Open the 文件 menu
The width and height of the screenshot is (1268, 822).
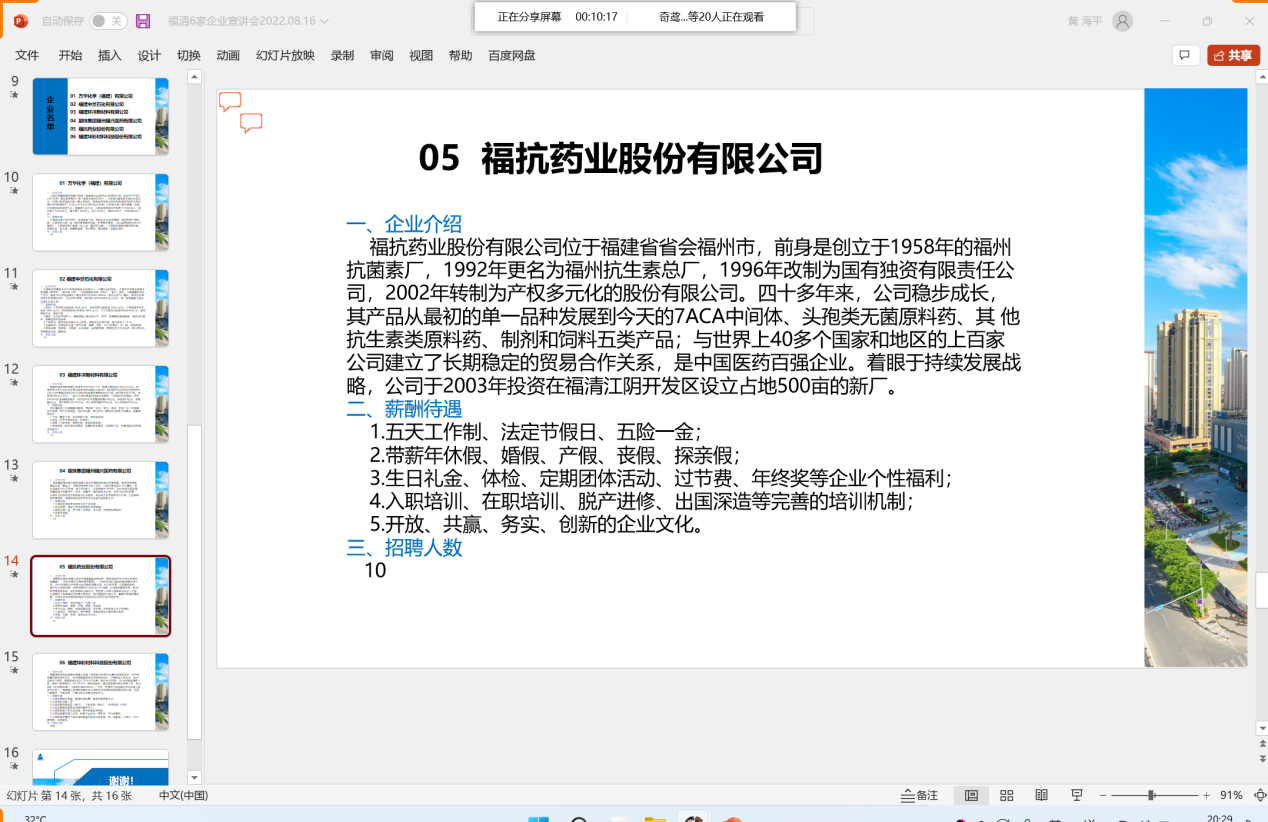point(27,56)
